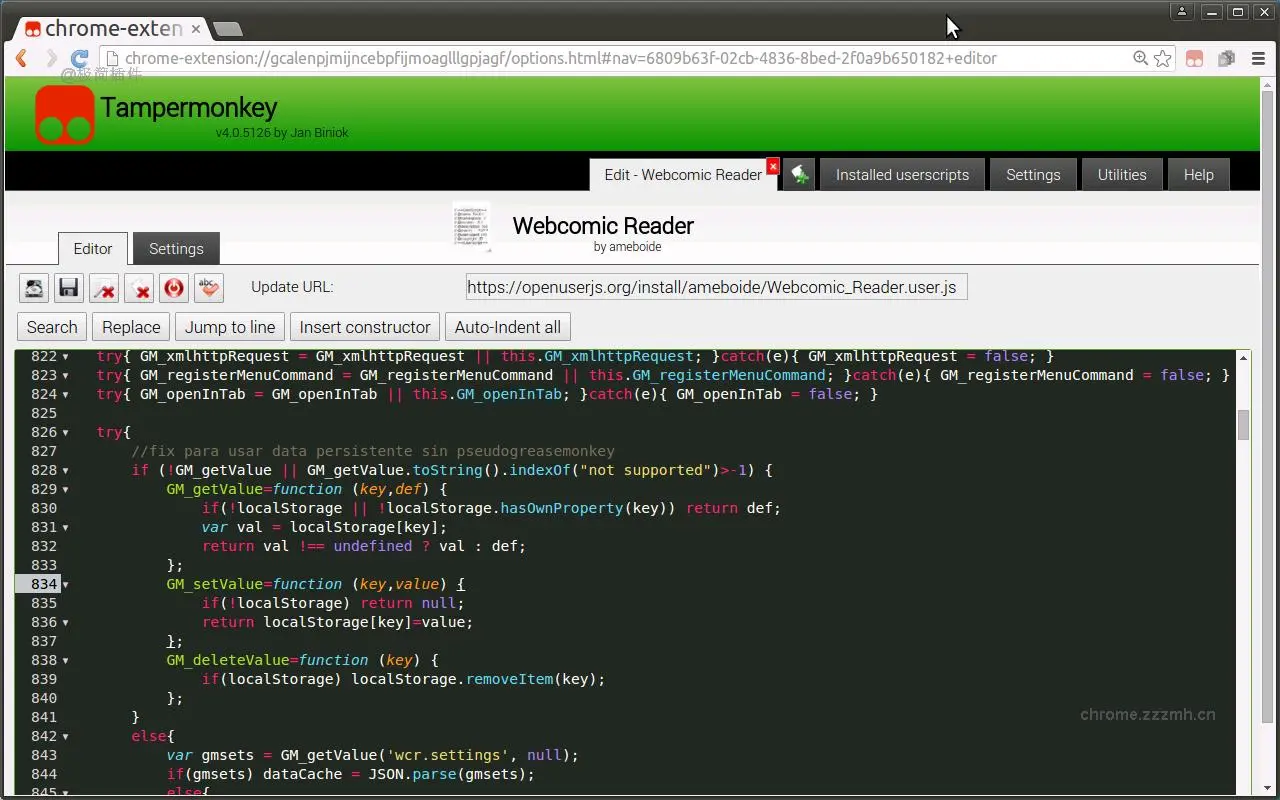The width and height of the screenshot is (1280, 800).
Task: Fold the code block at line 838
Action: click(x=66, y=661)
